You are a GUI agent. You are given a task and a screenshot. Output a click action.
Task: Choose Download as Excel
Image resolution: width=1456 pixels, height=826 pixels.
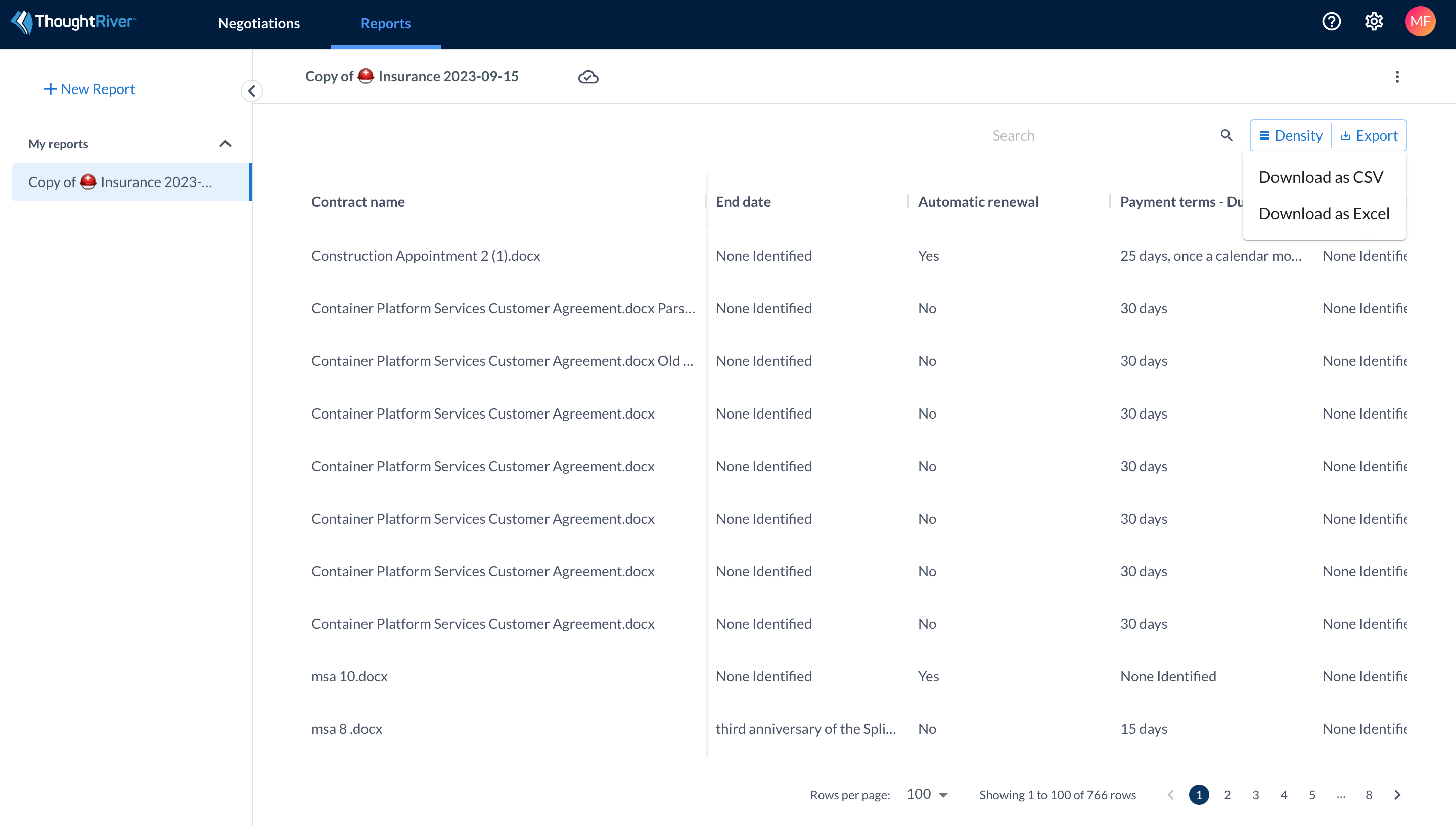pyautogui.click(x=1324, y=213)
